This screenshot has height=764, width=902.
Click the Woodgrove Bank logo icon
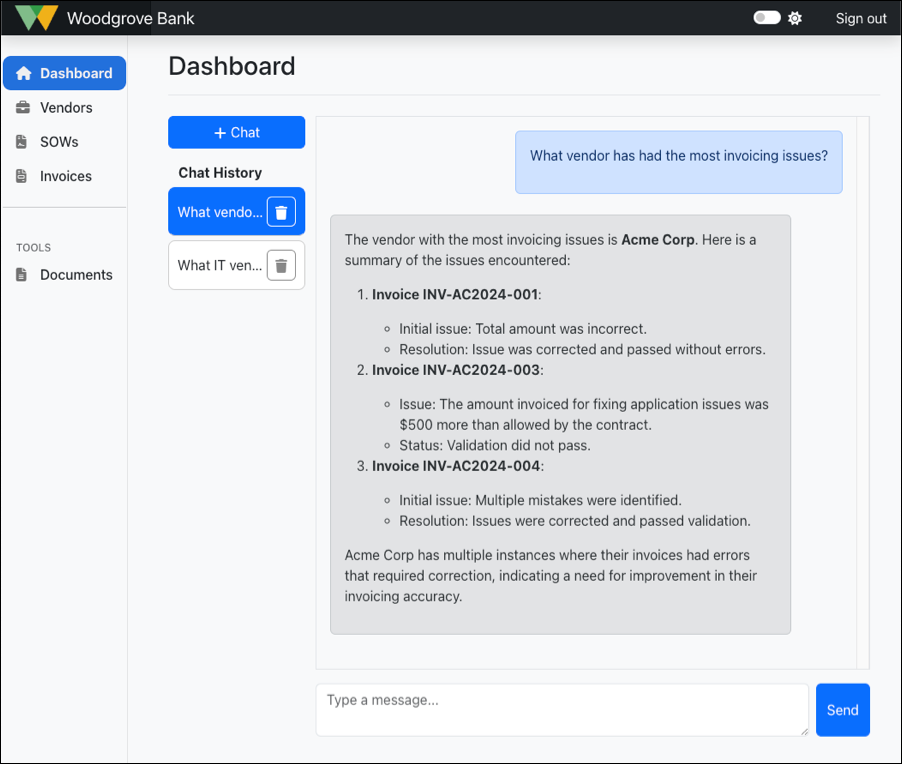[36, 18]
